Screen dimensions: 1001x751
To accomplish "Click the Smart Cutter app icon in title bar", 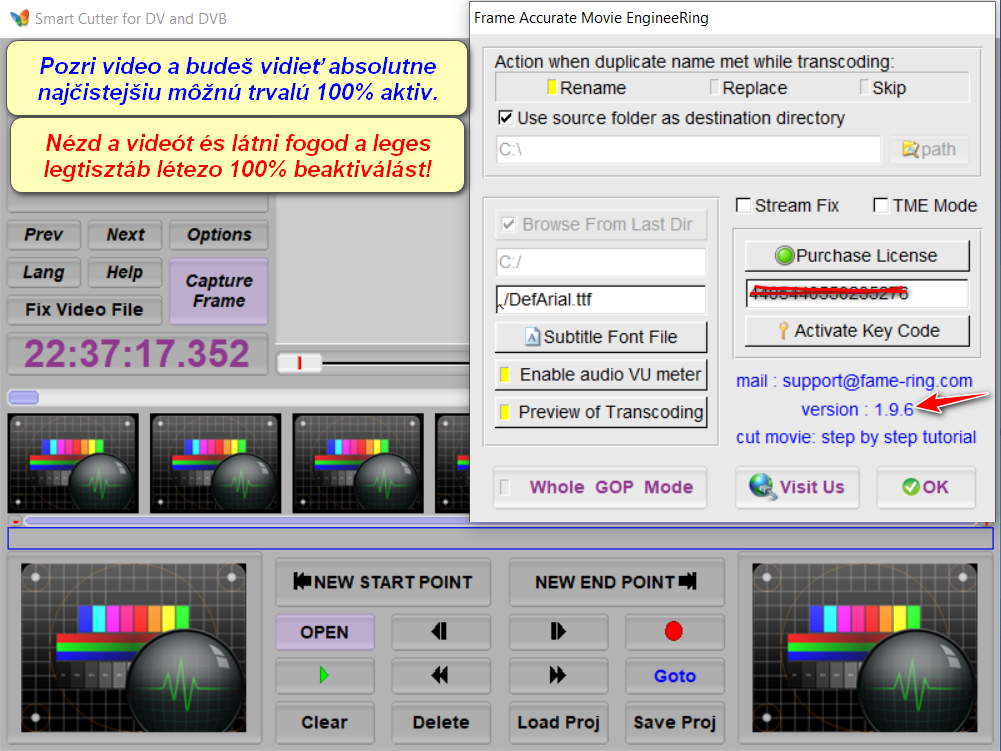I will [x=19, y=18].
